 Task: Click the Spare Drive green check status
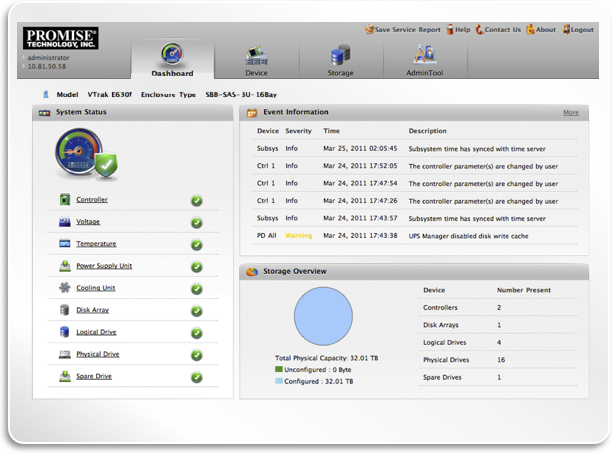tap(197, 377)
